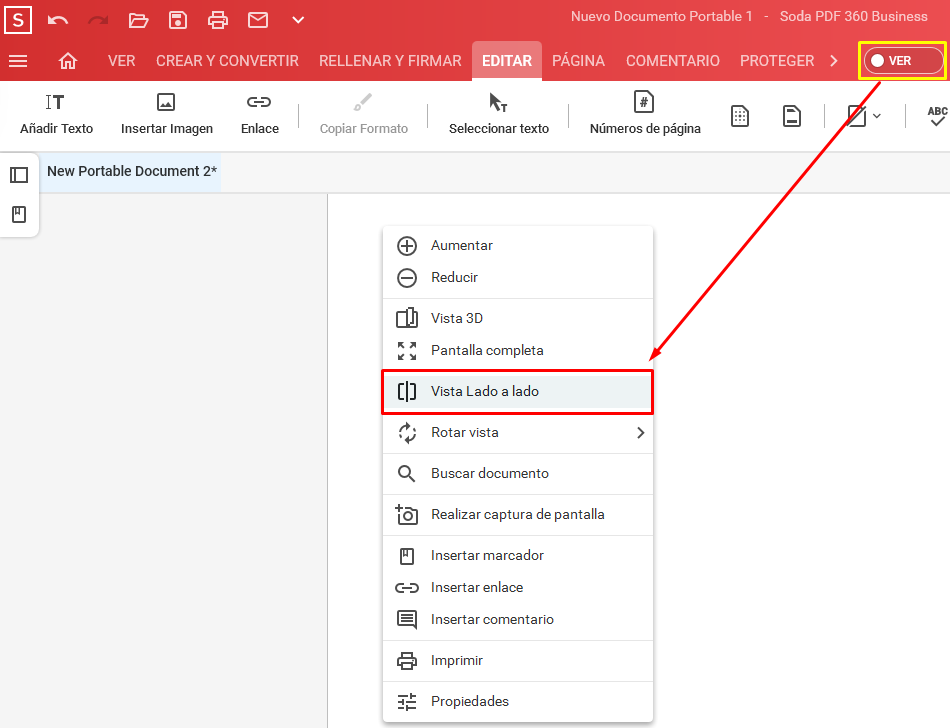Select the EDITAR tab
This screenshot has width=950, height=728.
(x=507, y=61)
